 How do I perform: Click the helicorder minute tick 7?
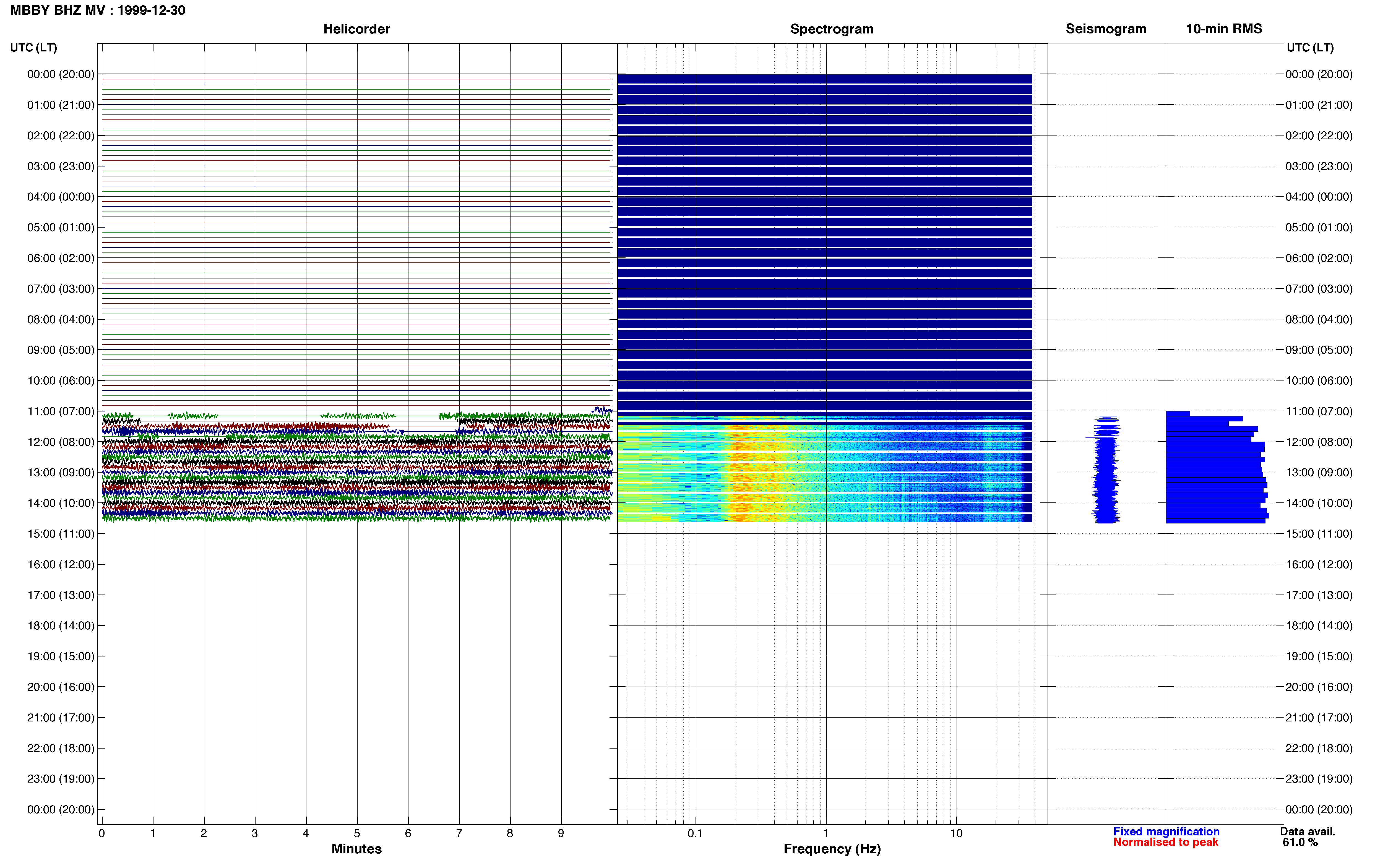pyautogui.click(x=459, y=833)
